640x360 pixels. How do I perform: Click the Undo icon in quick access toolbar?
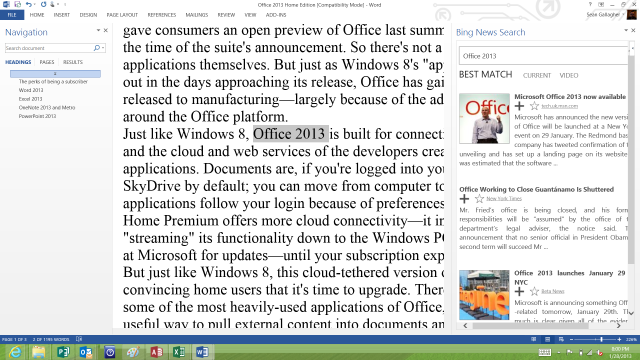click(29, 4)
